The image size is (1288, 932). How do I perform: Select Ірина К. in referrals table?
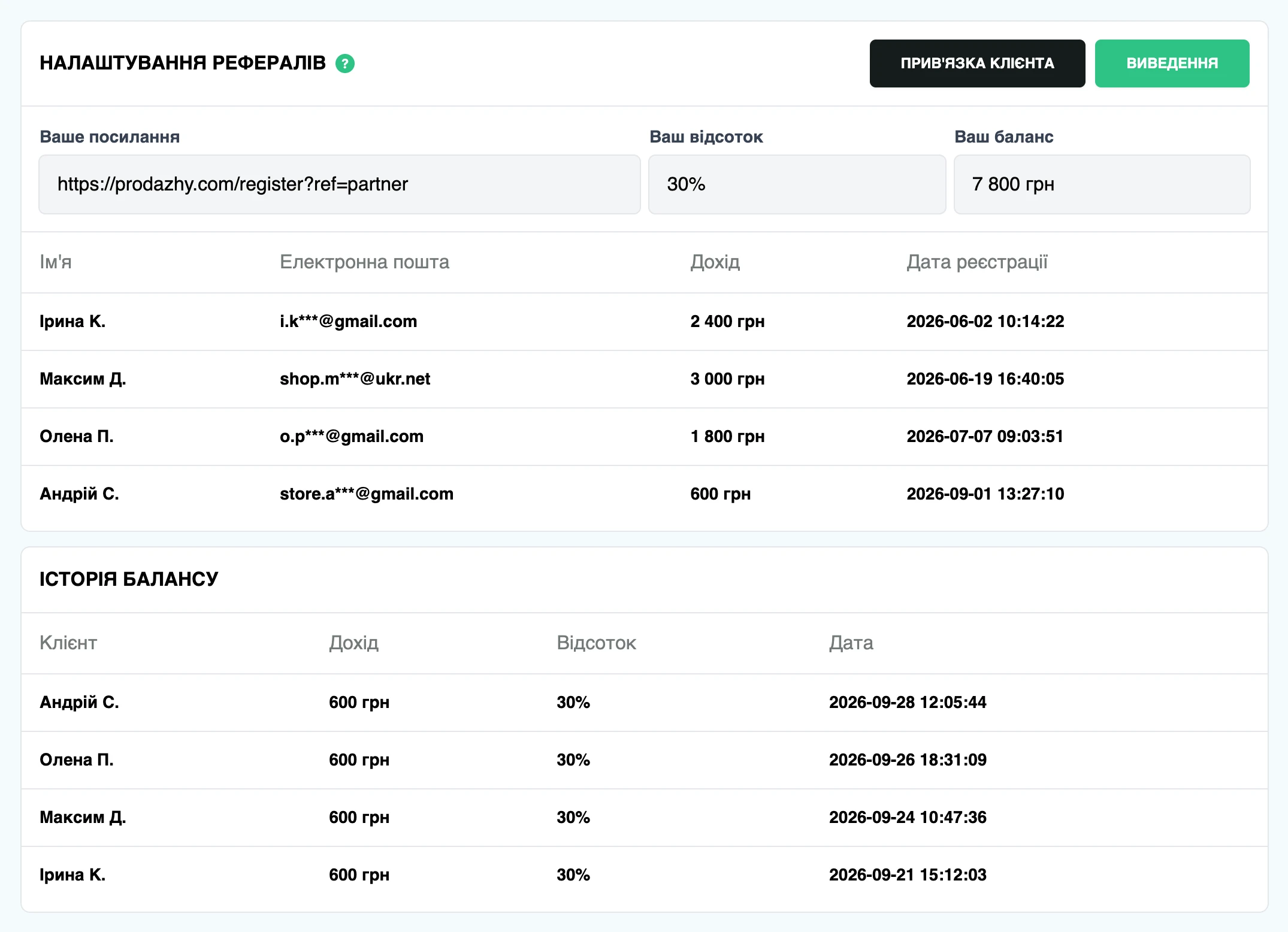pos(72,322)
